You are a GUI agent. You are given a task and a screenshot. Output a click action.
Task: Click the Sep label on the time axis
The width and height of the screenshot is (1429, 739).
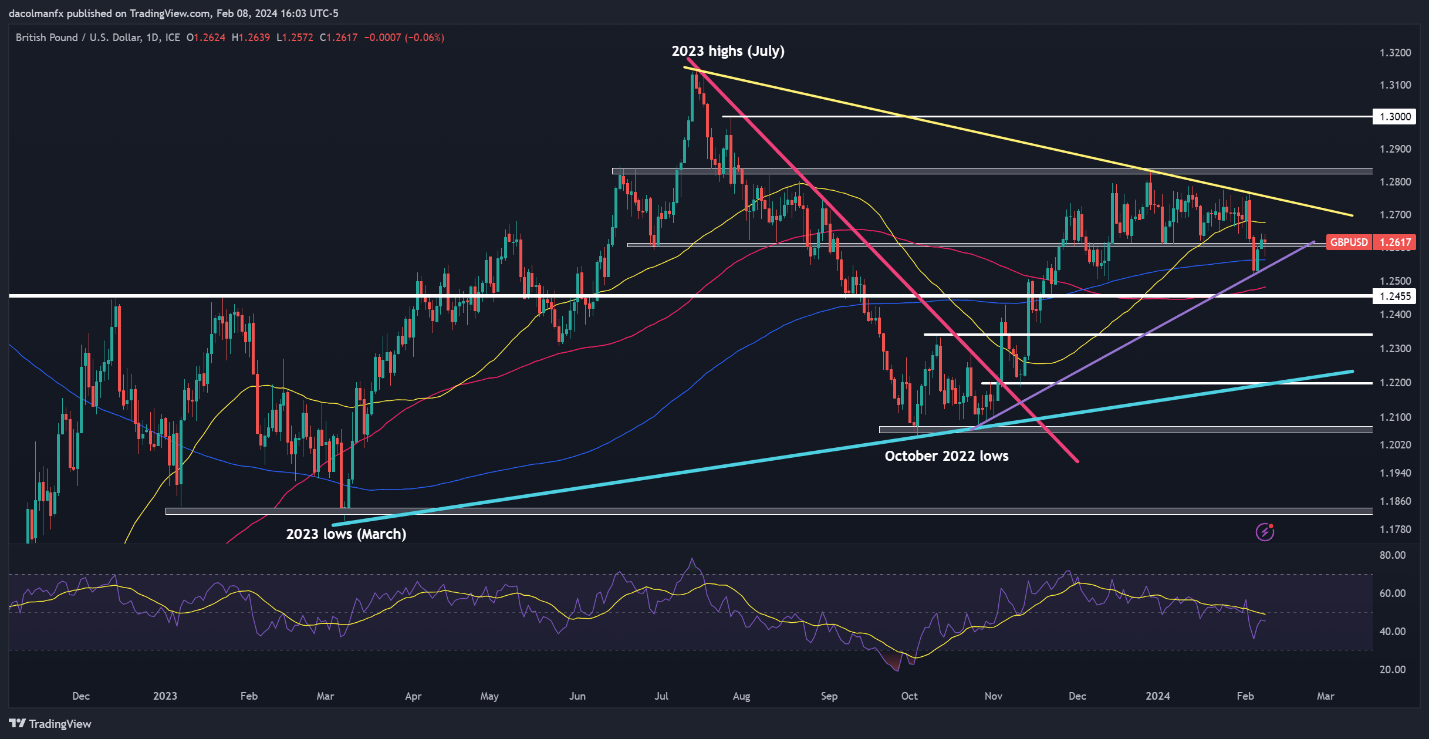coord(829,694)
